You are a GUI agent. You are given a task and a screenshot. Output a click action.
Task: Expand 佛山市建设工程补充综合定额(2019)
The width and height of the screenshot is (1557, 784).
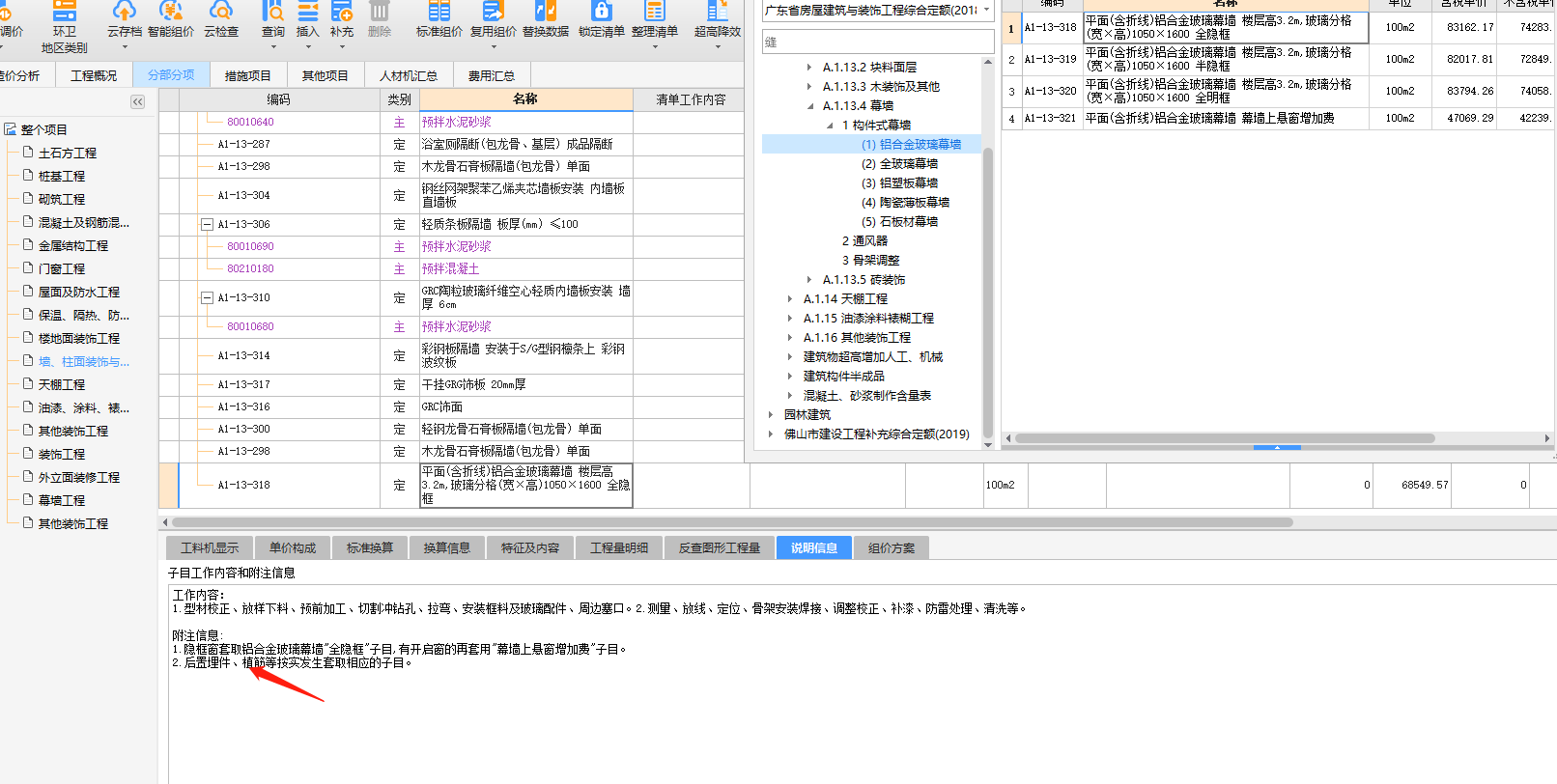click(x=771, y=434)
